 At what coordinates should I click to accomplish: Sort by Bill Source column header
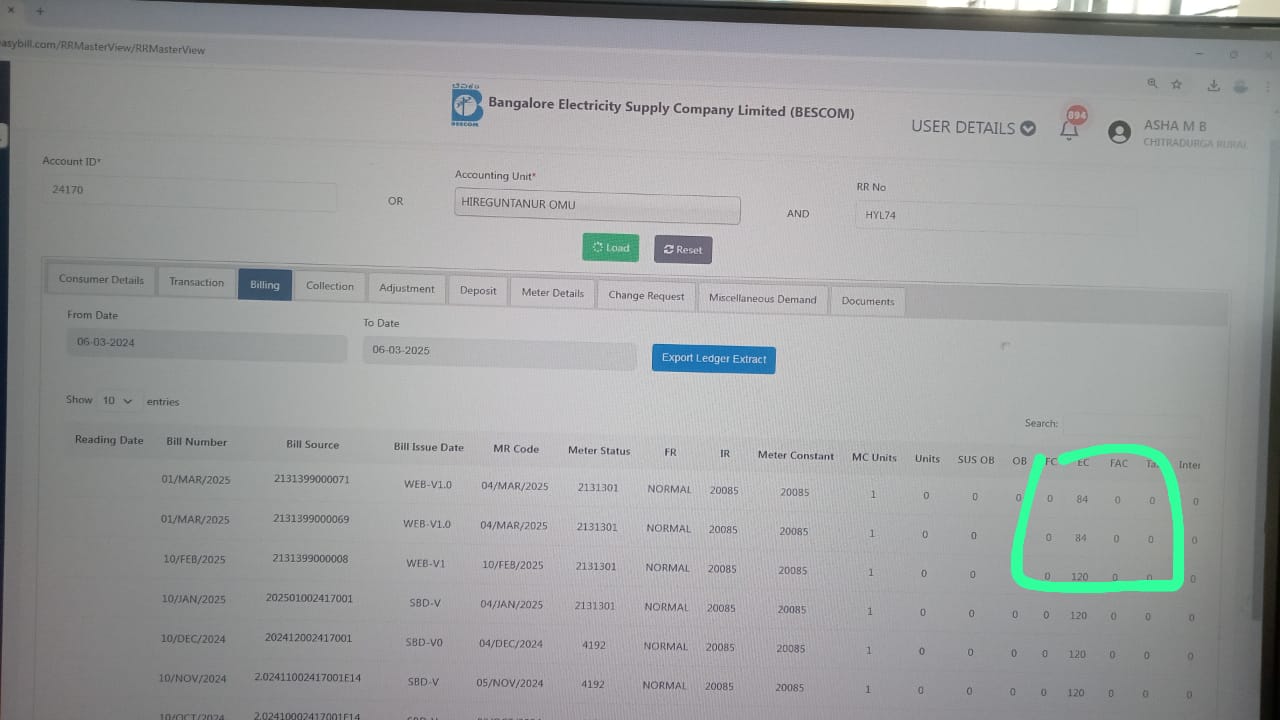tap(313, 445)
